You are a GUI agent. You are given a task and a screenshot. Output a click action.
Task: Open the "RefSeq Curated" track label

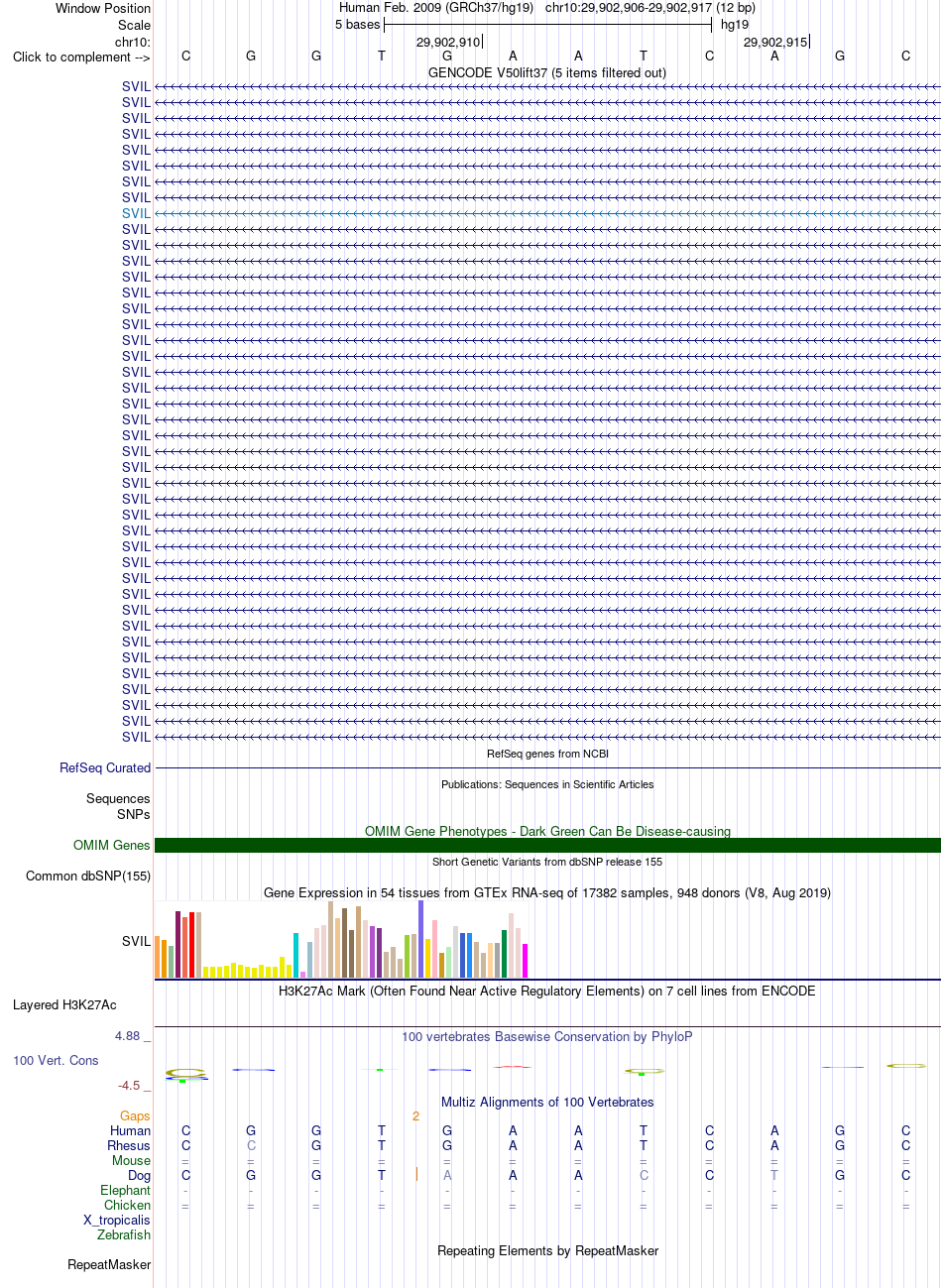tap(105, 767)
